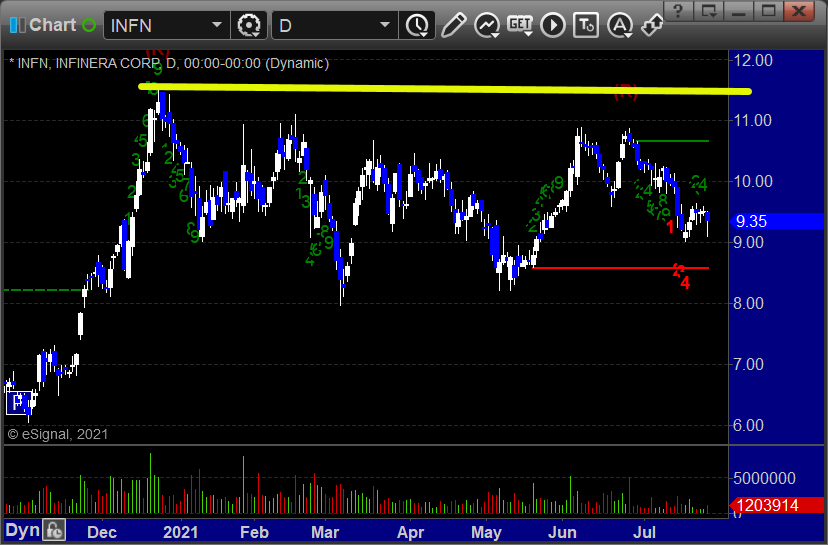Click the blue Chart window icon
Viewport: 828px width, 545px height.
[17, 25]
